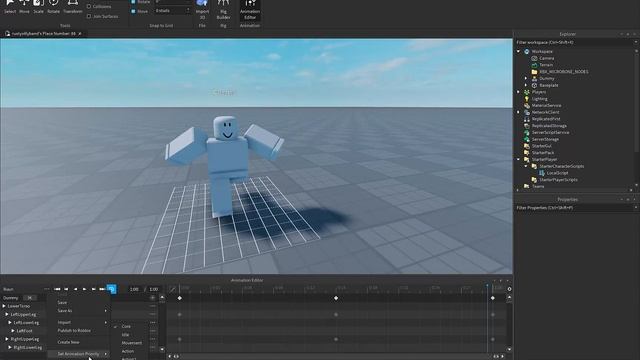Click the animation length field after the slash
640x360 pixels.
pyautogui.click(x=154, y=289)
